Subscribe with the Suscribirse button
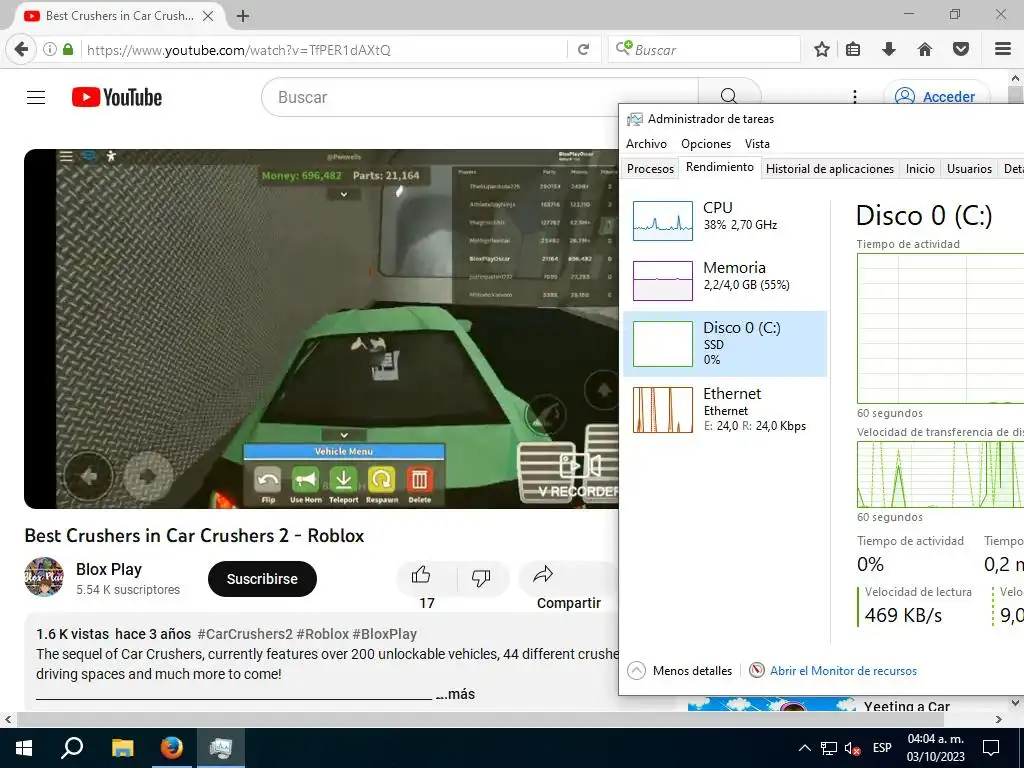This screenshot has height=768, width=1024. [x=262, y=579]
